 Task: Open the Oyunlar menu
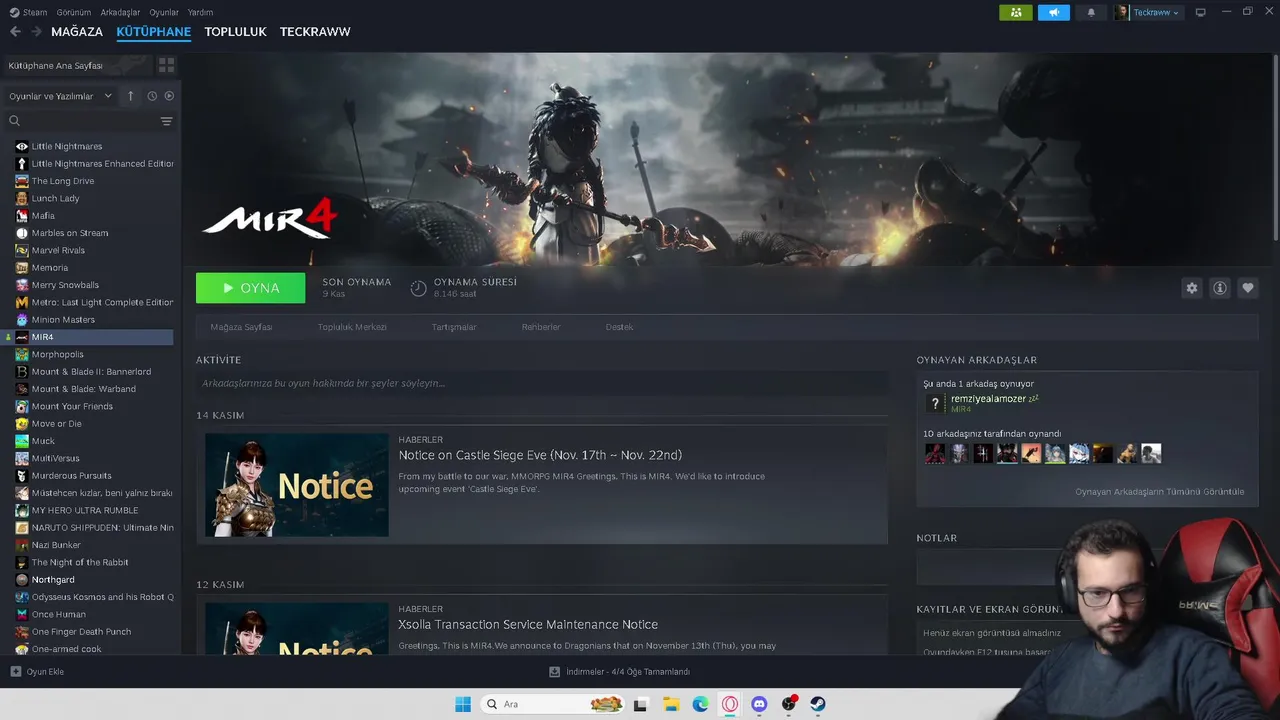click(164, 12)
